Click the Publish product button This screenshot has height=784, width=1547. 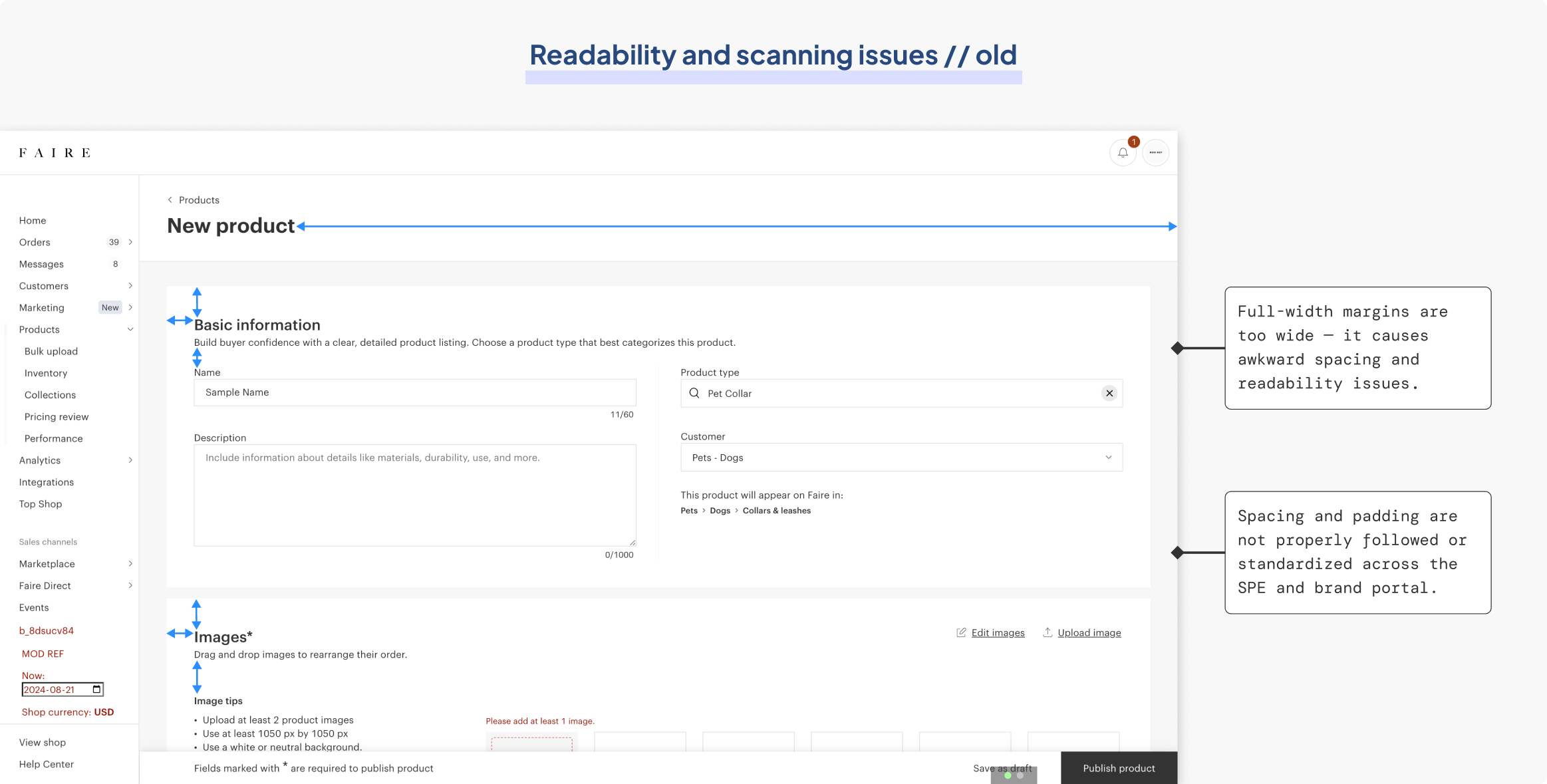pos(1119,768)
